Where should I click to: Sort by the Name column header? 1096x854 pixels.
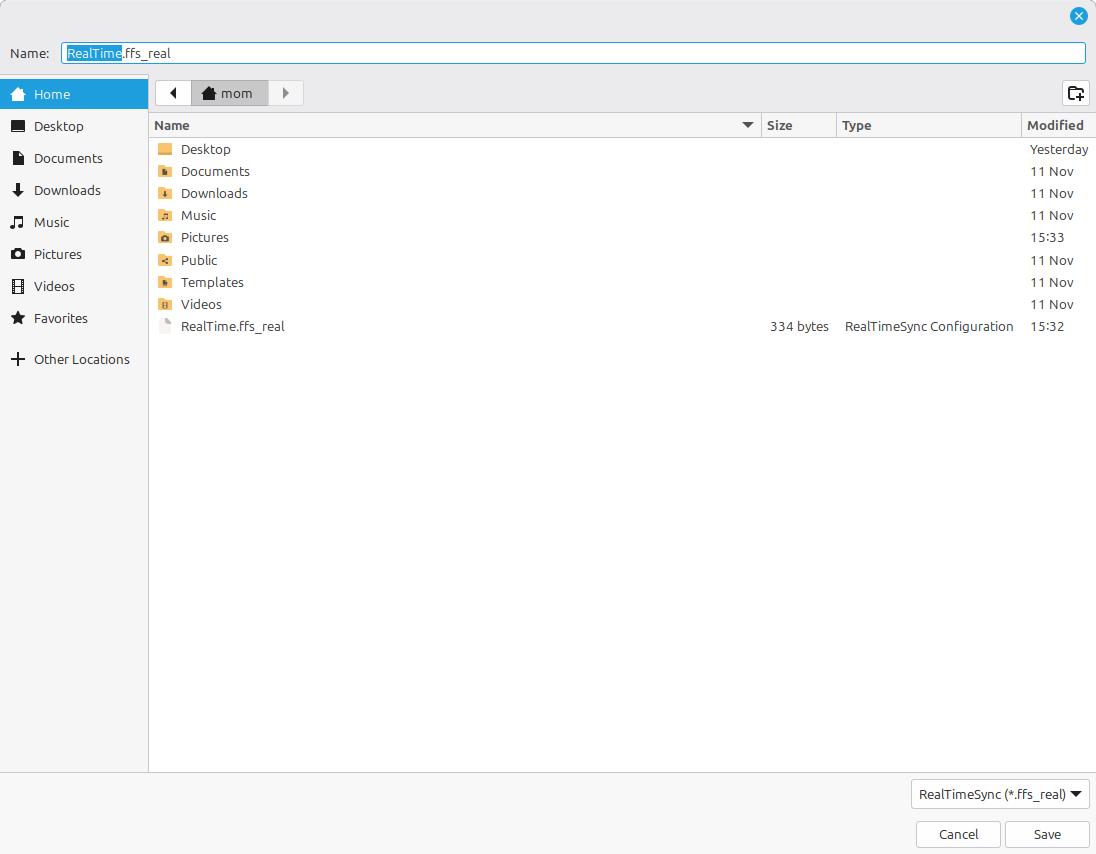[455, 125]
